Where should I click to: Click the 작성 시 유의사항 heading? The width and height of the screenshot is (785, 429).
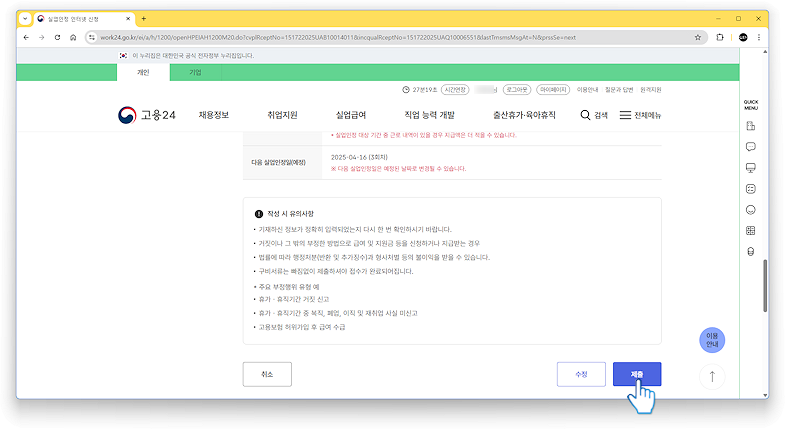coord(290,214)
